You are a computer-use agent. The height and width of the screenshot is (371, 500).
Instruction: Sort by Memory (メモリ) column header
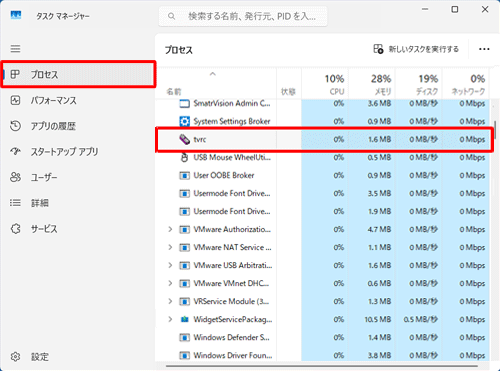point(372,84)
